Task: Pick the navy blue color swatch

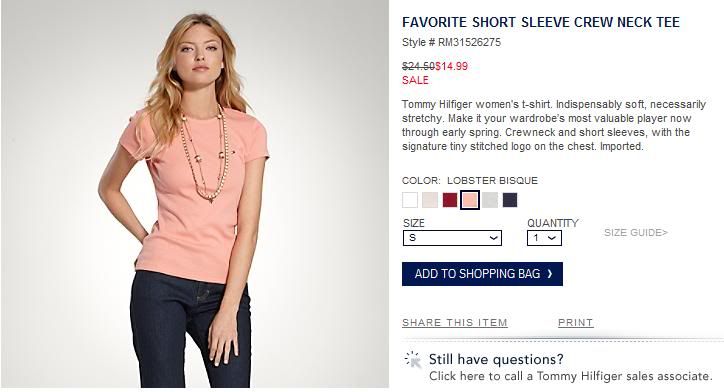Action: click(510, 200)
